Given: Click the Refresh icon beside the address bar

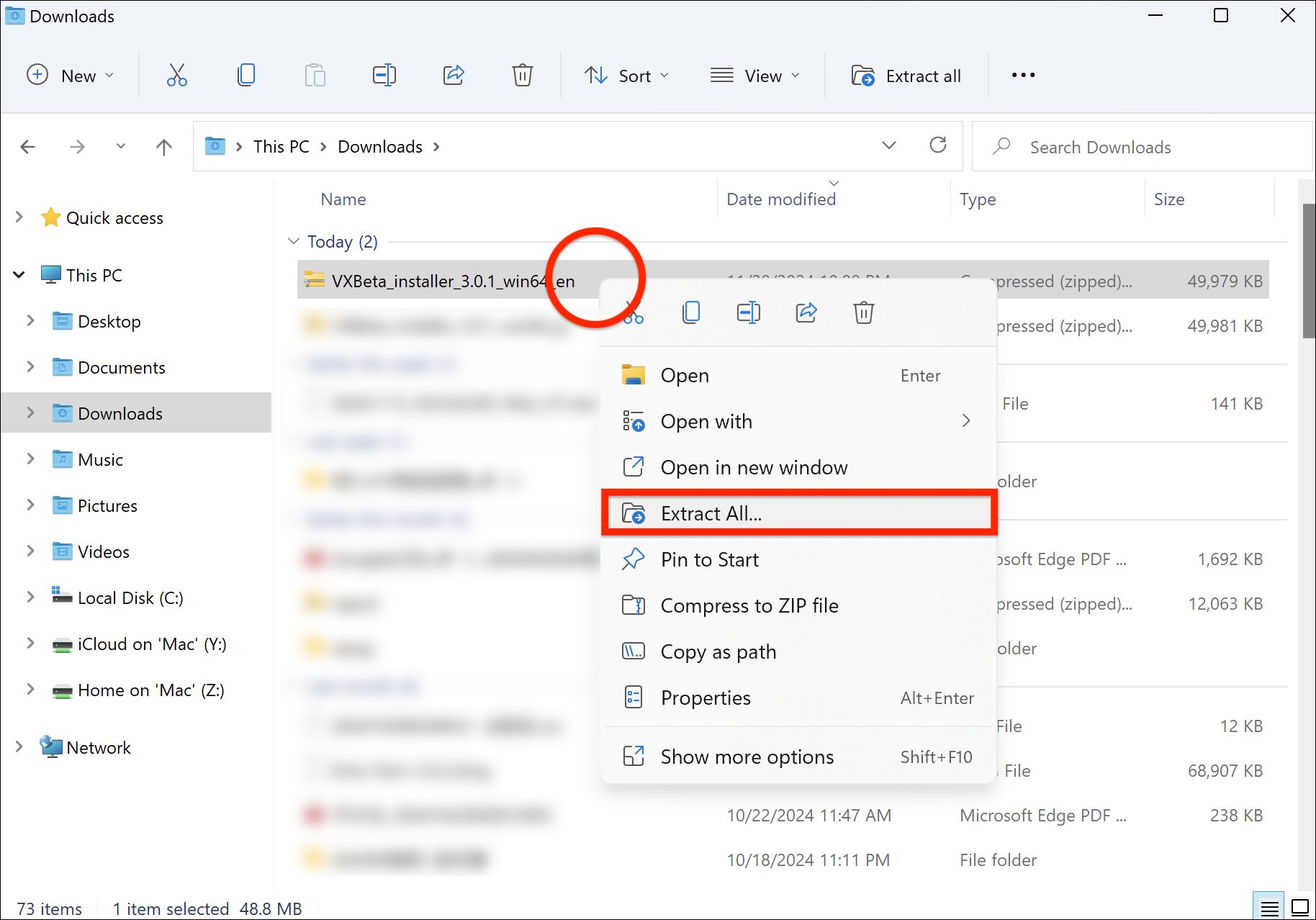Looking at the screenshot, I should tap(937, 145).
